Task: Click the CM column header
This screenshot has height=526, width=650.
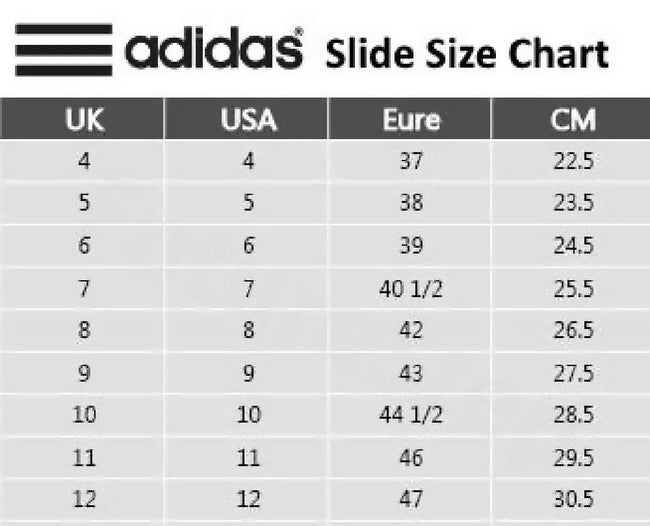Action: [x=573, y=121]
